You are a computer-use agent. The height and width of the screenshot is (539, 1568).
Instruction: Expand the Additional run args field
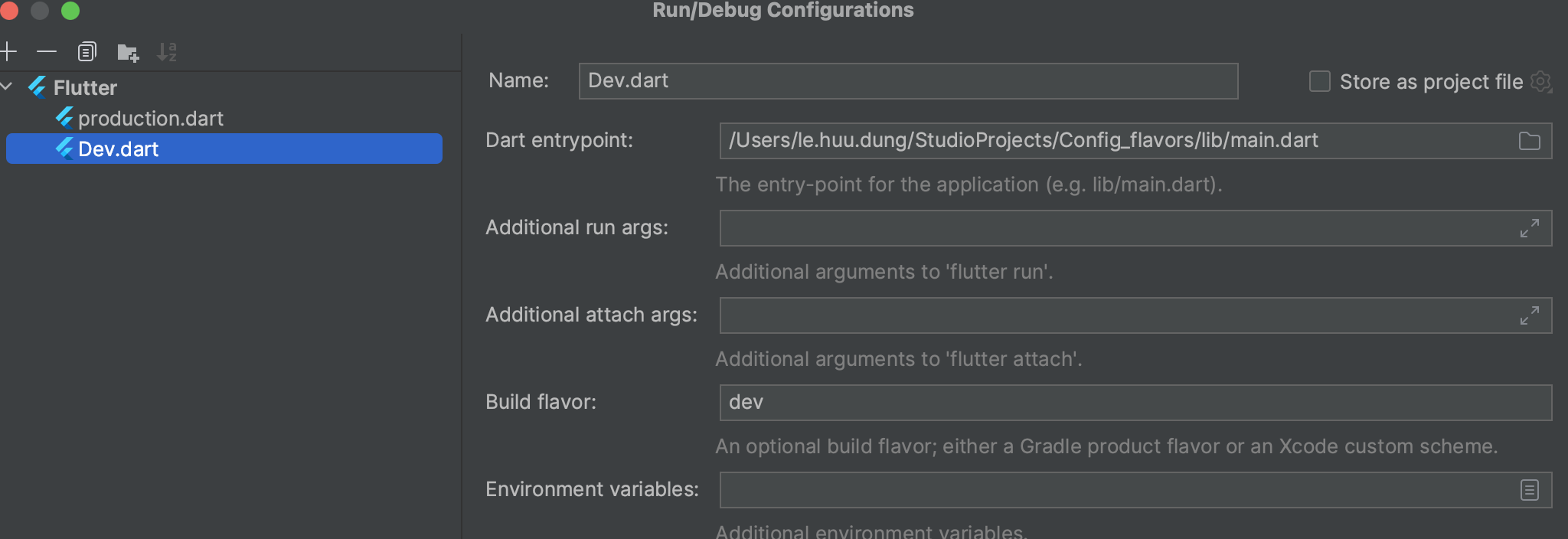[x=1529, y=228]
